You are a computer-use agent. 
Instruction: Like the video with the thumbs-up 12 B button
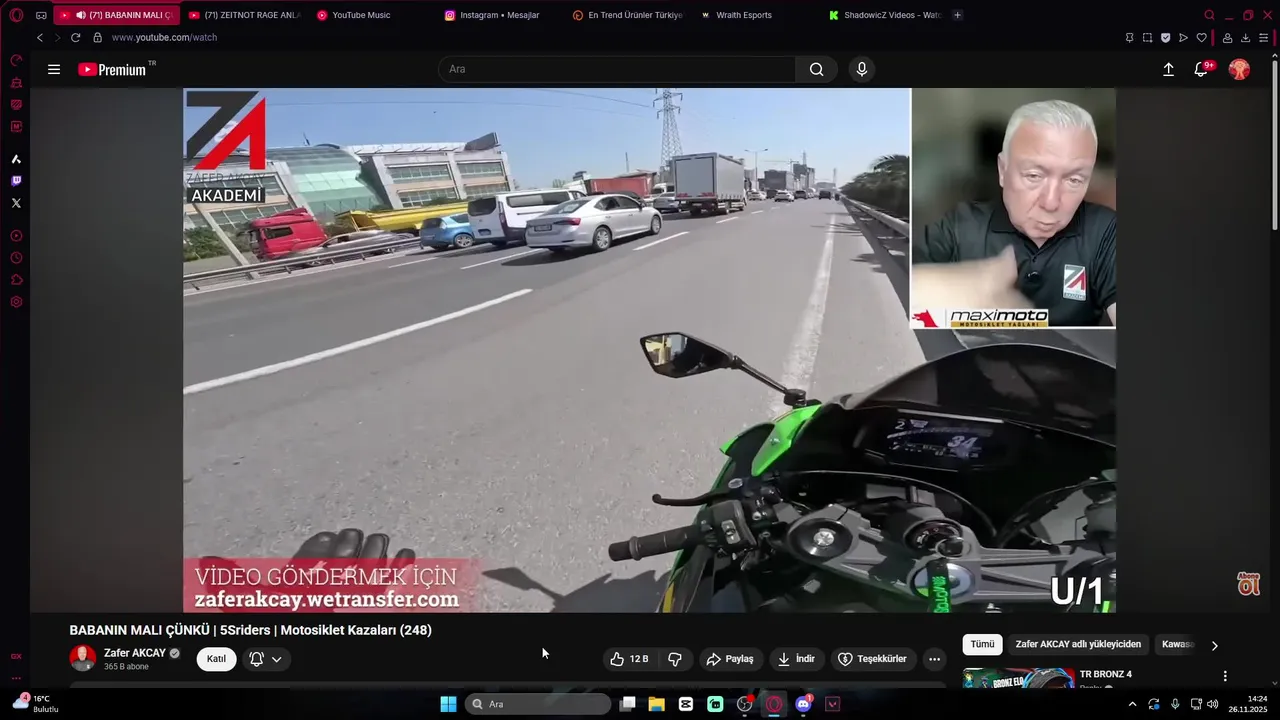[x=630, y=659]
